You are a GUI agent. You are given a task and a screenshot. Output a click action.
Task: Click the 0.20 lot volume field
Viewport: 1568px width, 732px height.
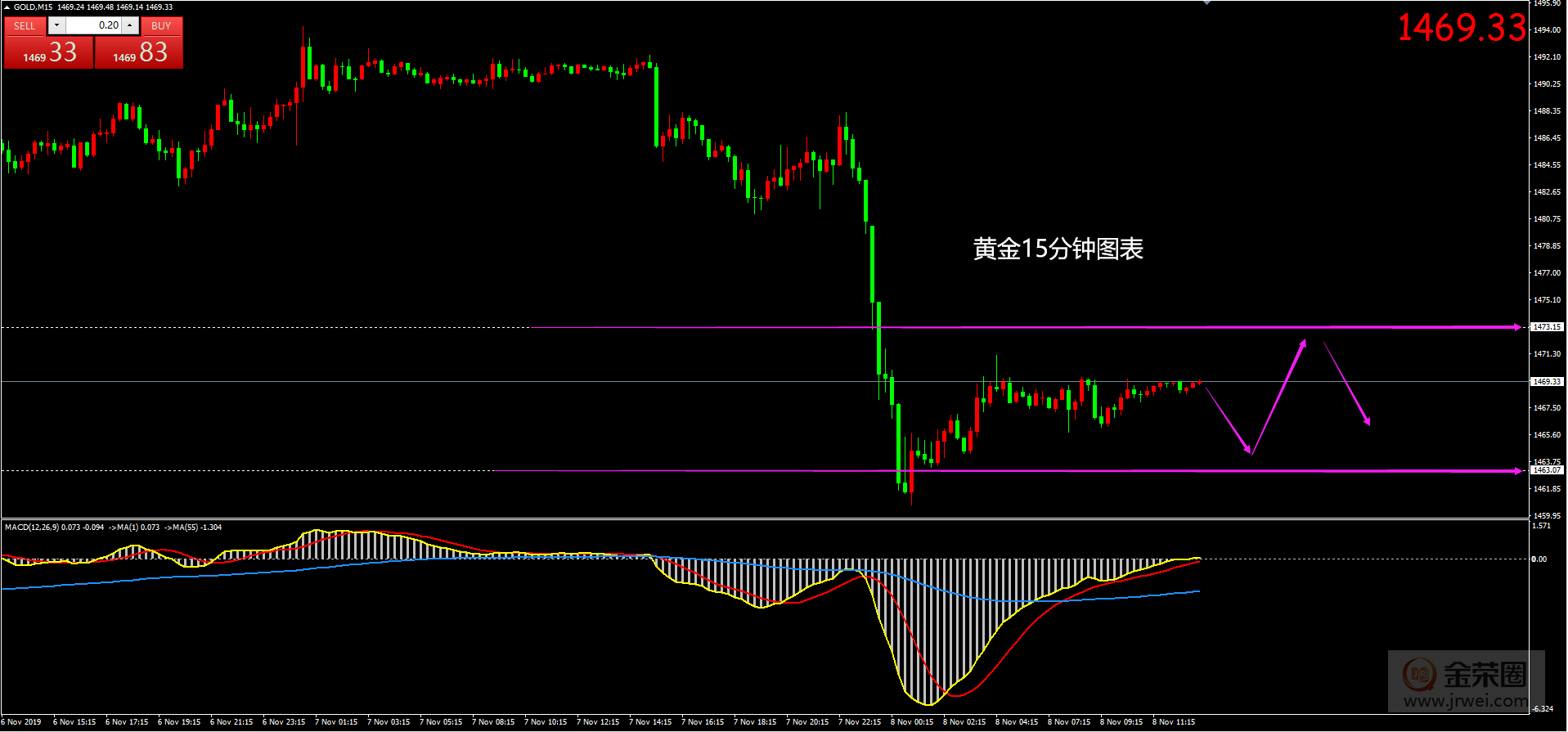[93, 25]
